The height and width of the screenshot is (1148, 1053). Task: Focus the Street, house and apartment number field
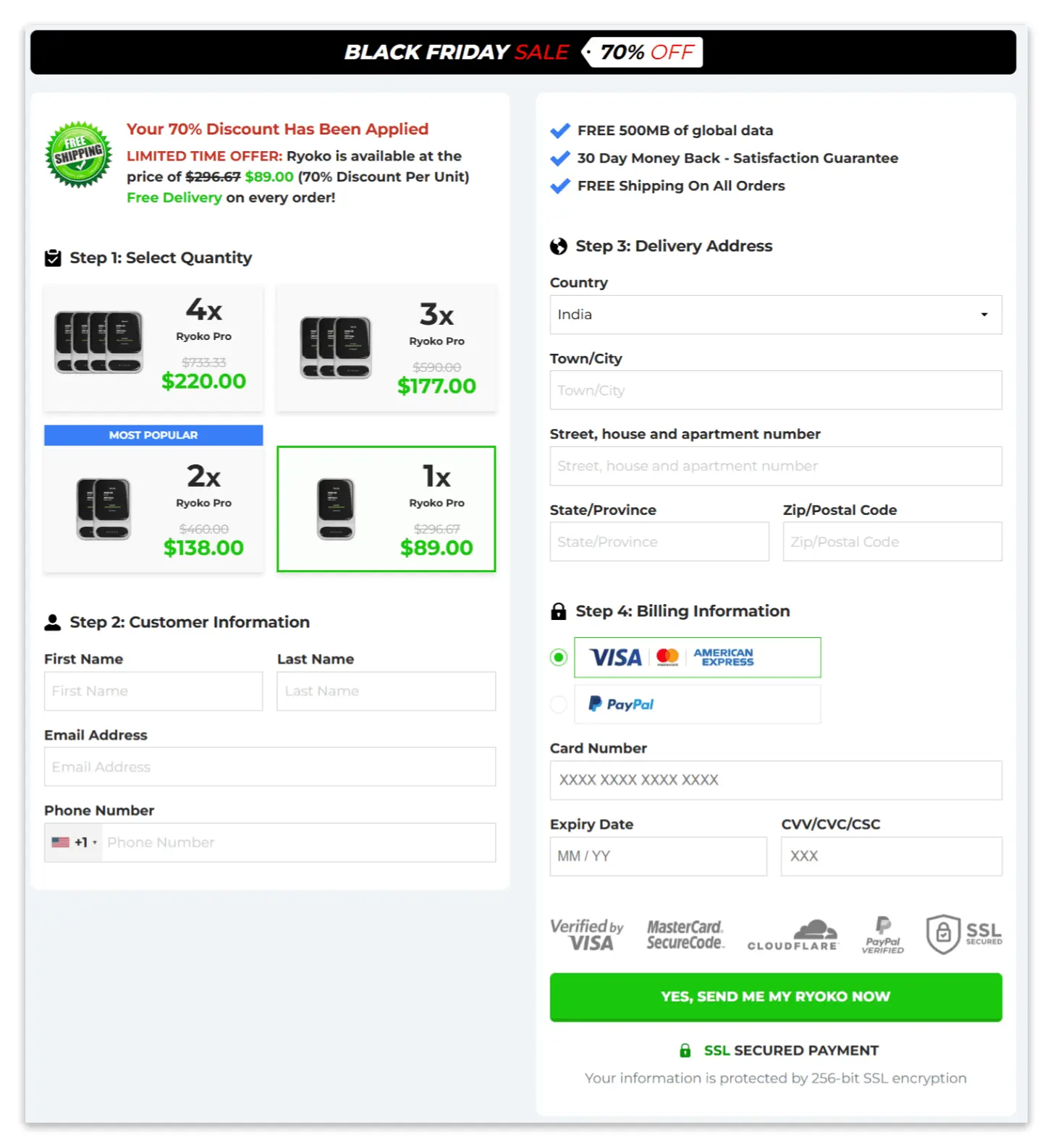(776, 466)
